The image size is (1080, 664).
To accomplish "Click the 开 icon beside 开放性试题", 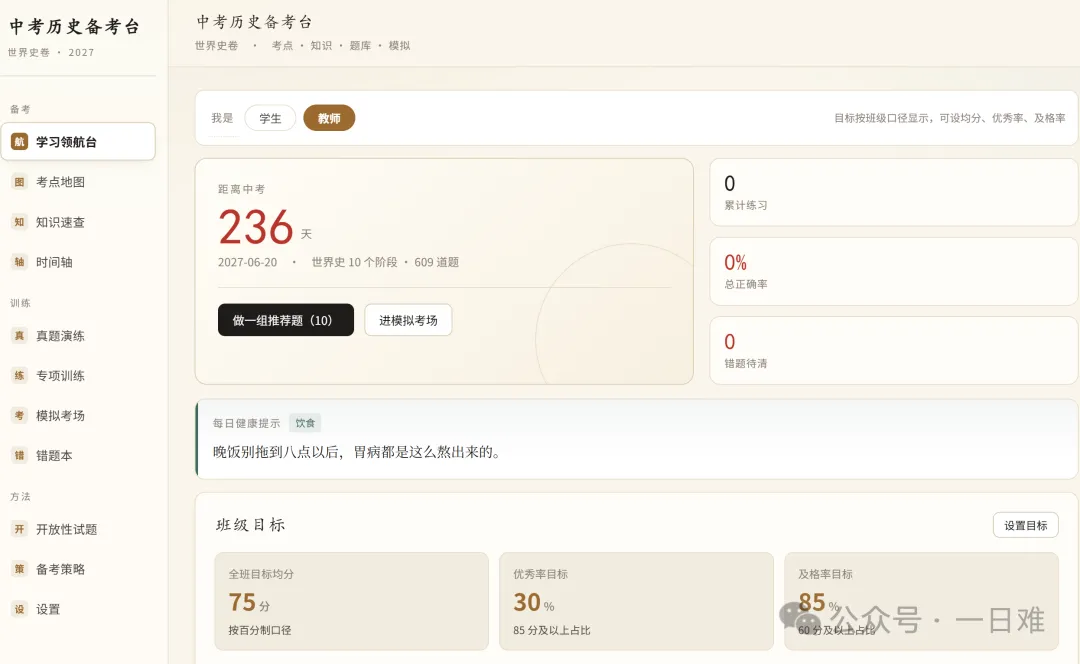I will click(19, 529).
